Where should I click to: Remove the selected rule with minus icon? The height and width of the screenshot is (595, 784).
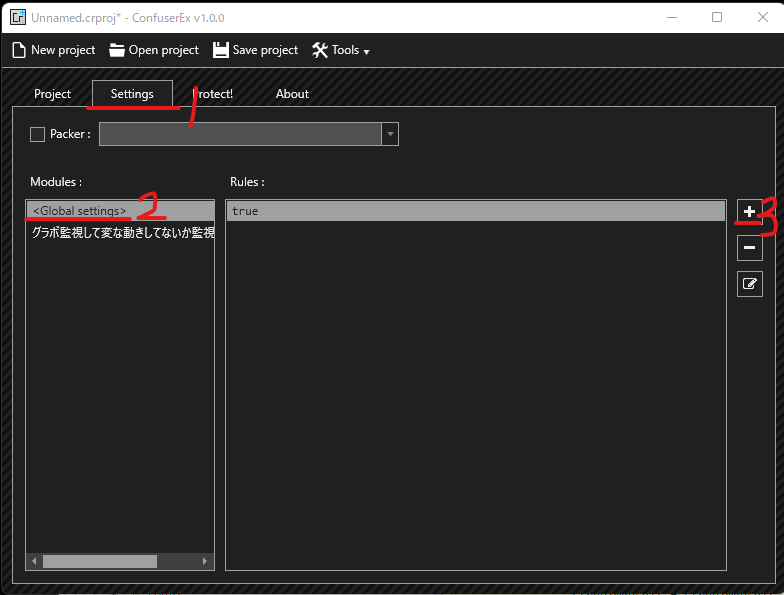click(x=750, y=248)
